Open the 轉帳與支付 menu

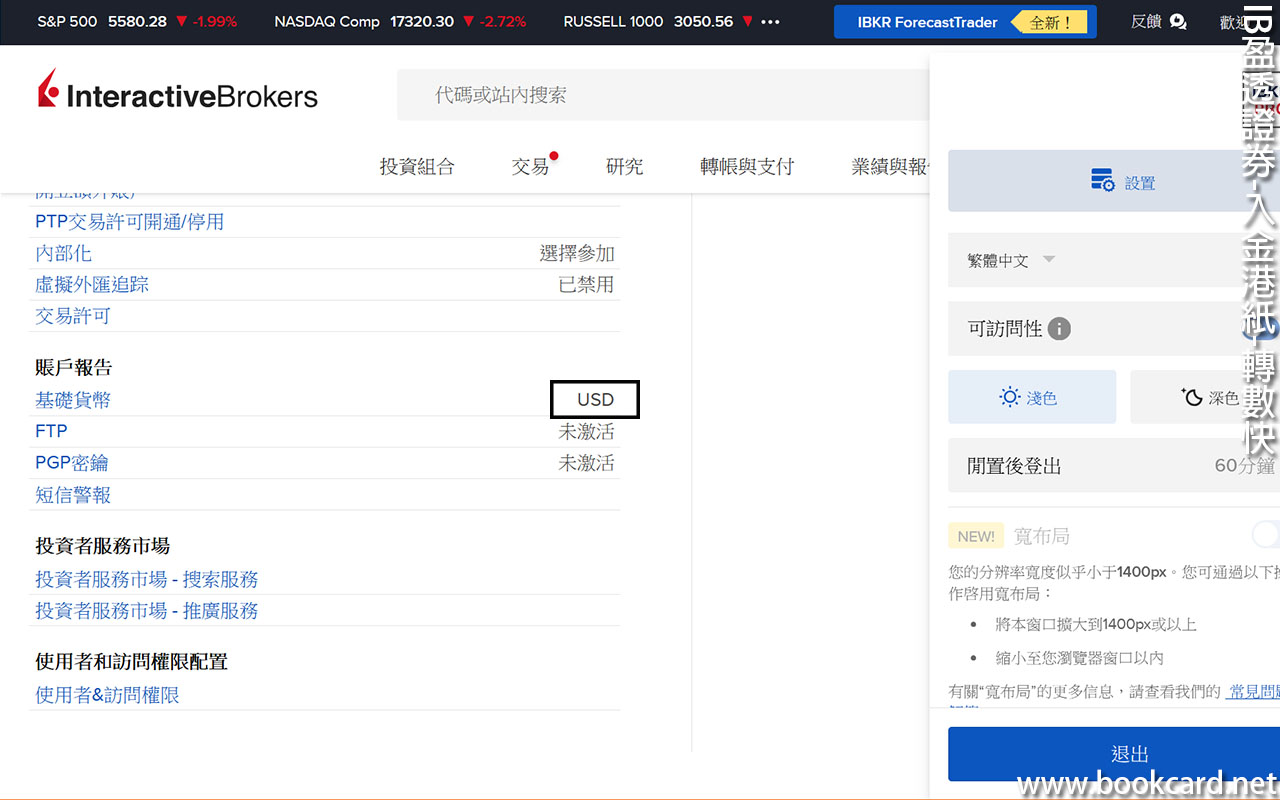point(746,167)
